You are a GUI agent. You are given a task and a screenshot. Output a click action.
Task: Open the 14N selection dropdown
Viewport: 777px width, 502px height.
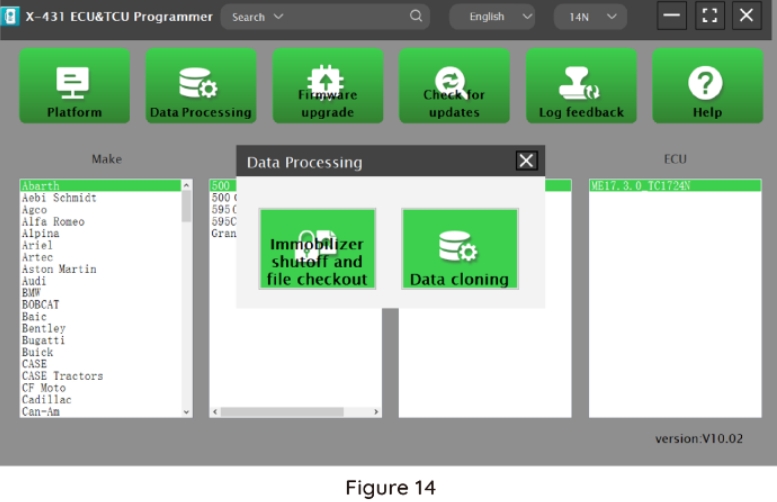(x=590, y=17)
